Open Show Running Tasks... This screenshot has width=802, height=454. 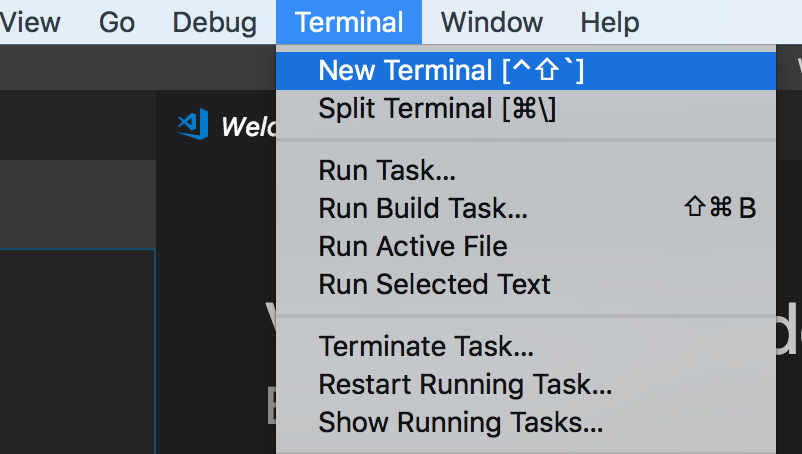coord(460,422)
